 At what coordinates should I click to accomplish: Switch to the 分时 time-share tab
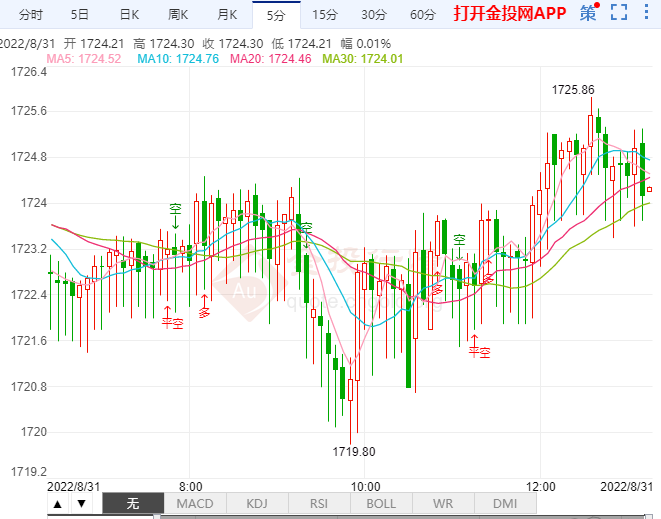click(30, 14)
